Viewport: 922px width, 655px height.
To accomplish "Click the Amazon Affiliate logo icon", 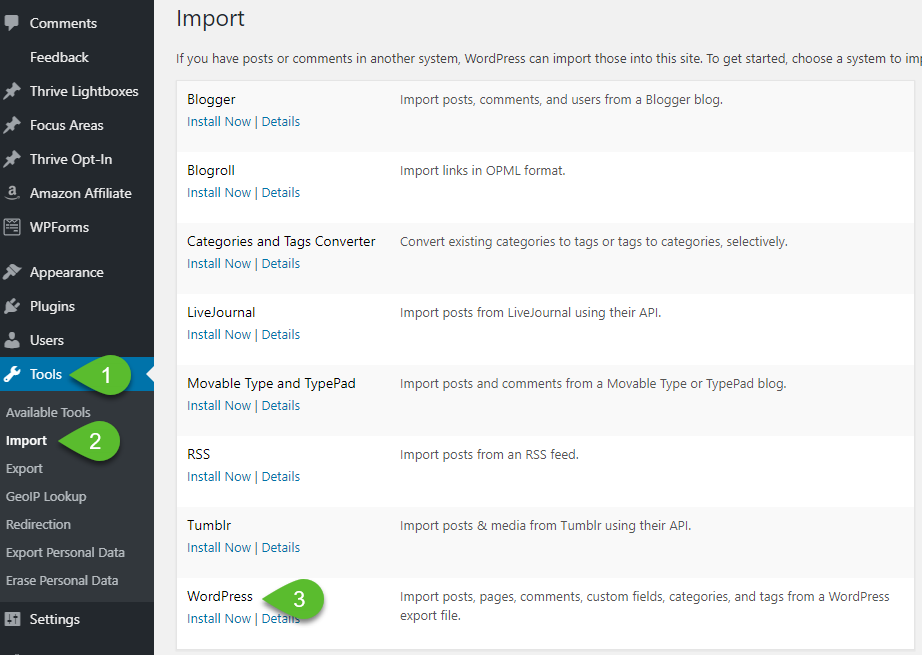I will pos(12,193).
